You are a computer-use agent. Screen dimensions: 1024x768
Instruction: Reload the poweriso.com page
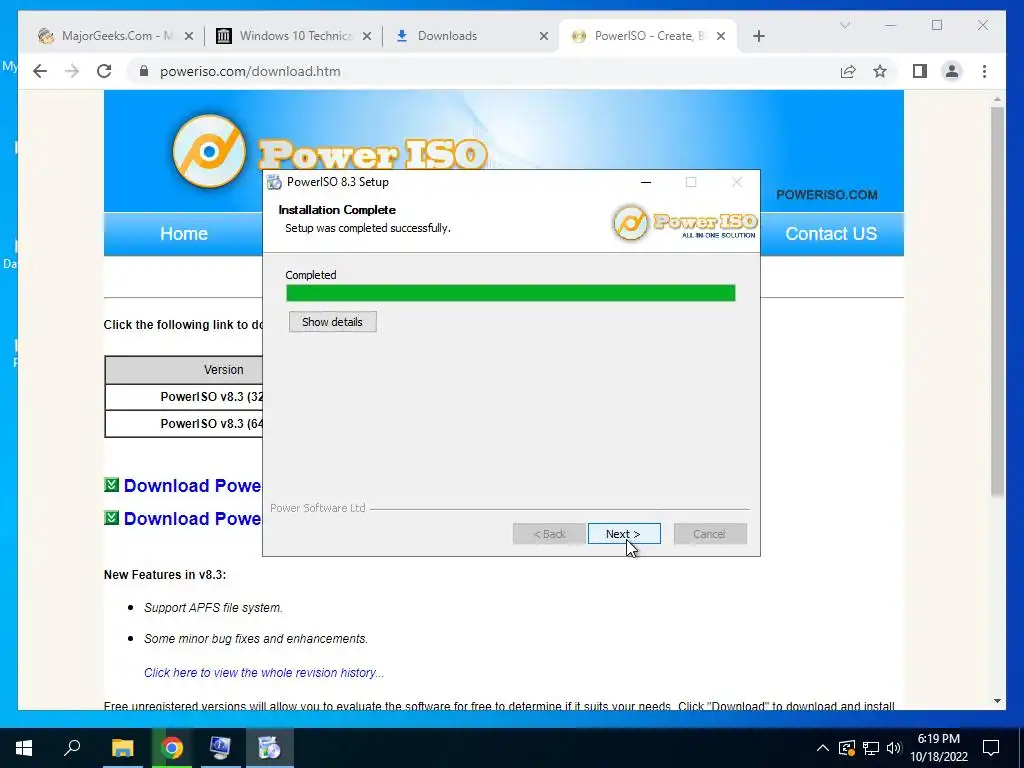pyautogui.click(x=104, y=71)
